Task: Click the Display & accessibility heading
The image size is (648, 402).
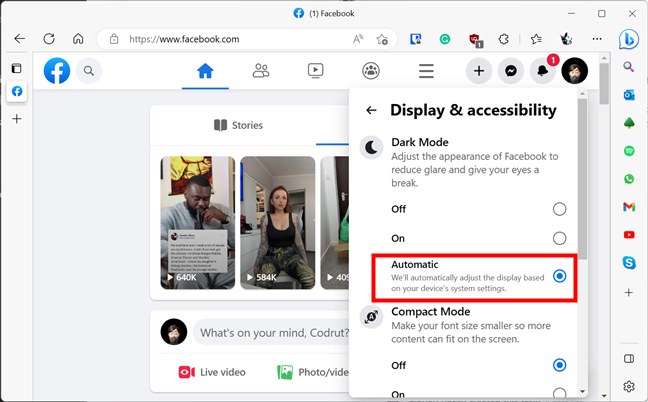Action: tap(473, 110)
